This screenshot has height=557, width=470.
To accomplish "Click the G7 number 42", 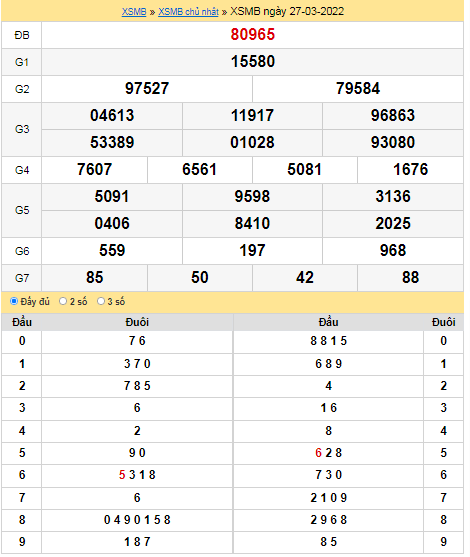I will (x=305, y=277).
